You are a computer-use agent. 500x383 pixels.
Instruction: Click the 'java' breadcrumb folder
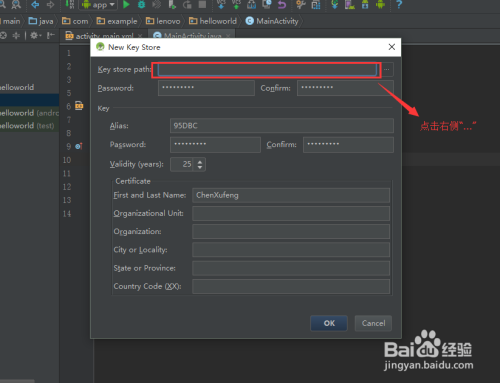click(41, 21)
